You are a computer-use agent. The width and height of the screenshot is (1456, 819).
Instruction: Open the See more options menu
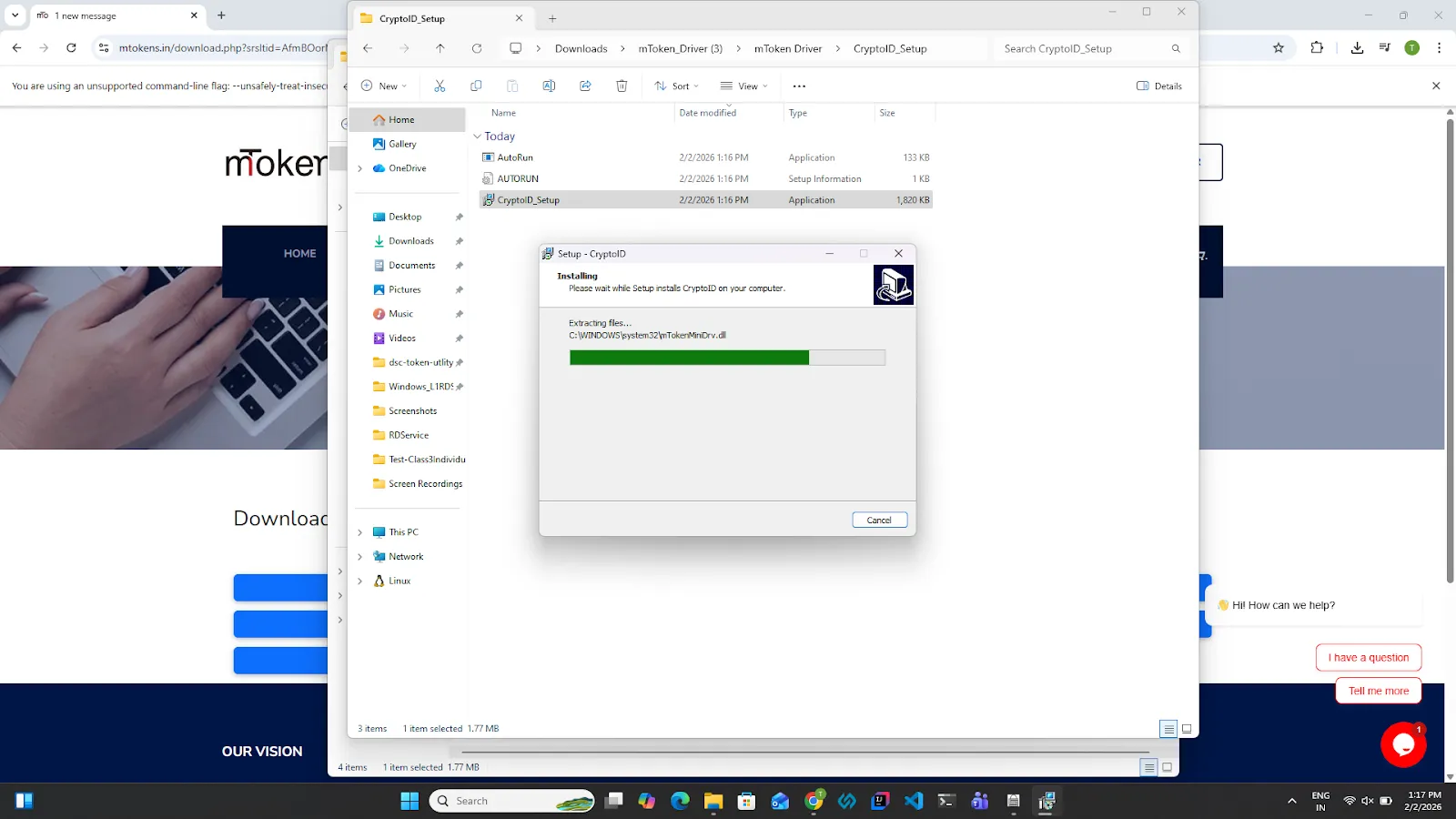pos(799,86)
